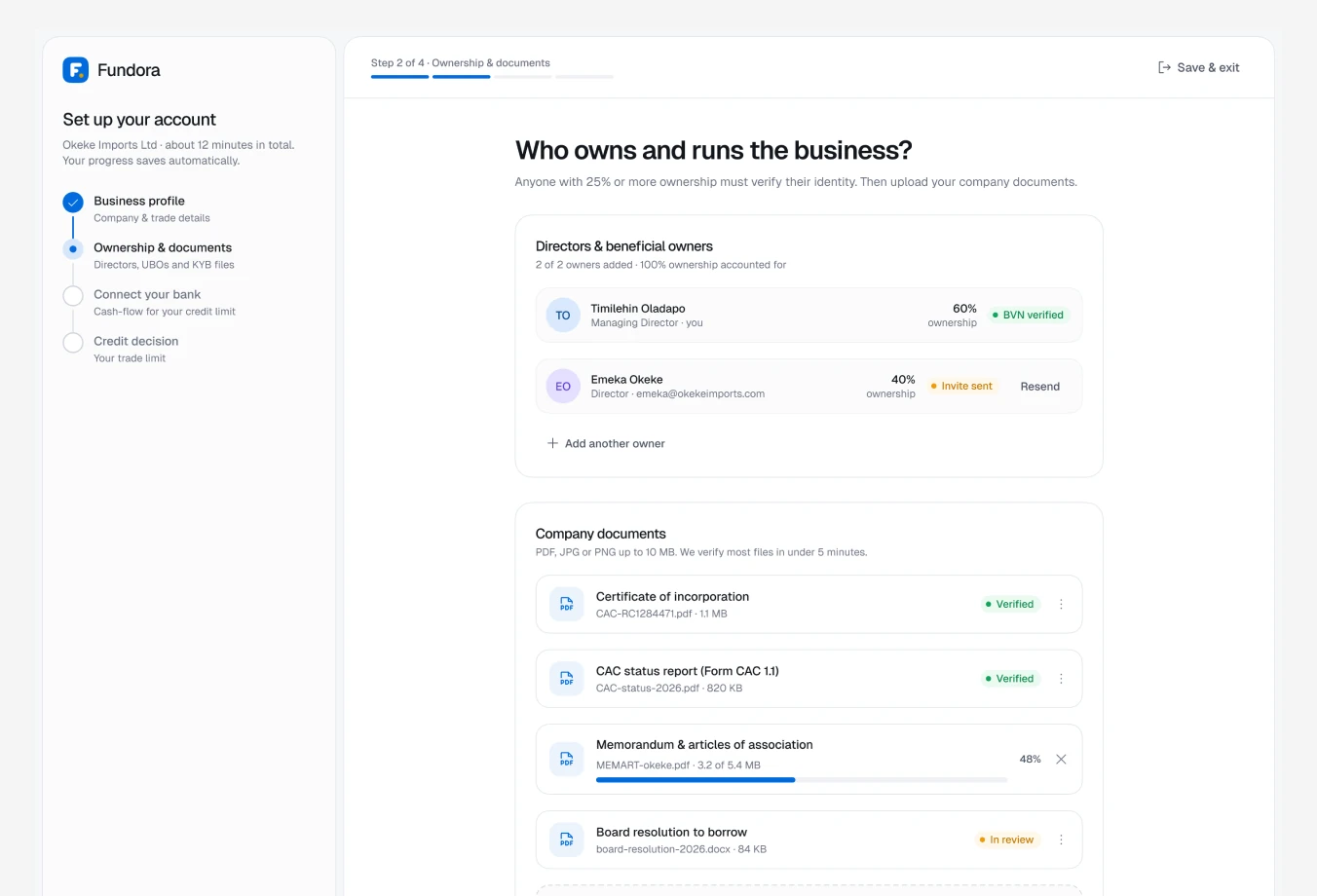Cancel the Memorandum & articles upload
This screenshot has width=1317, height=896.
[x=1061, y=759]
